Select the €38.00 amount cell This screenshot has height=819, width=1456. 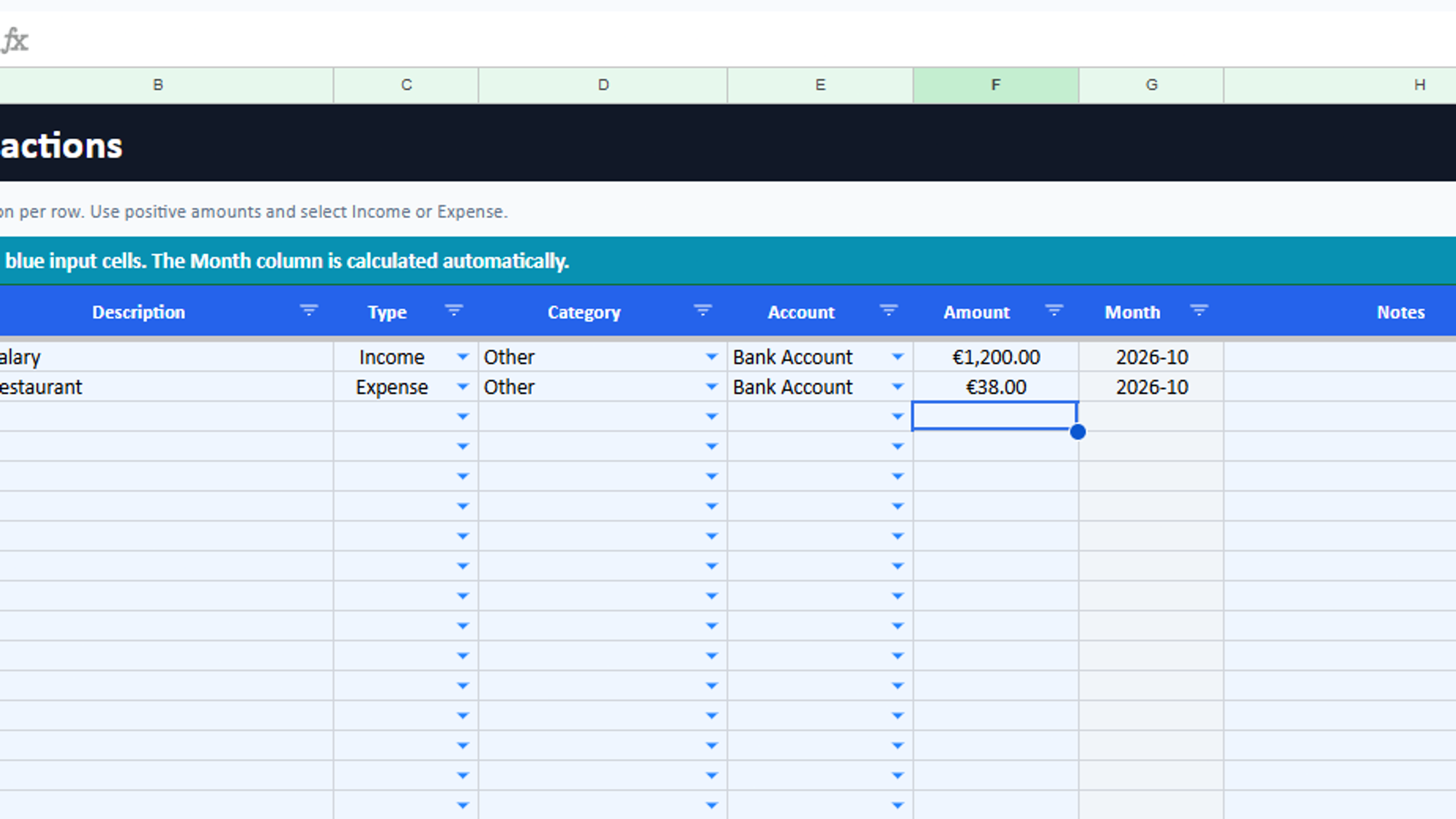pos(996,387)
